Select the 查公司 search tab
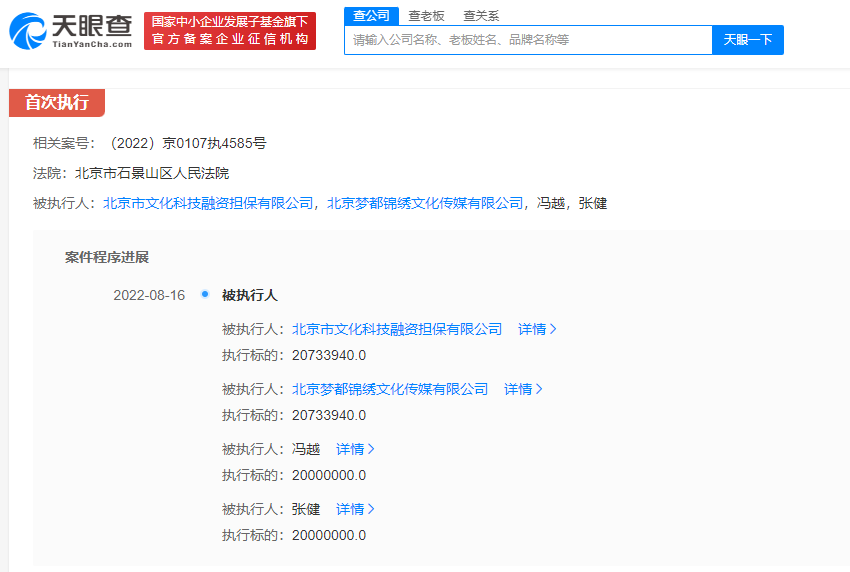850x572 pixels. point(371,16)
